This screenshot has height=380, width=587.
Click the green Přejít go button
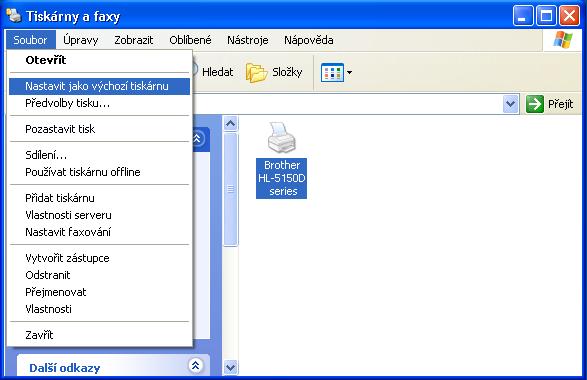click(549, 104)
